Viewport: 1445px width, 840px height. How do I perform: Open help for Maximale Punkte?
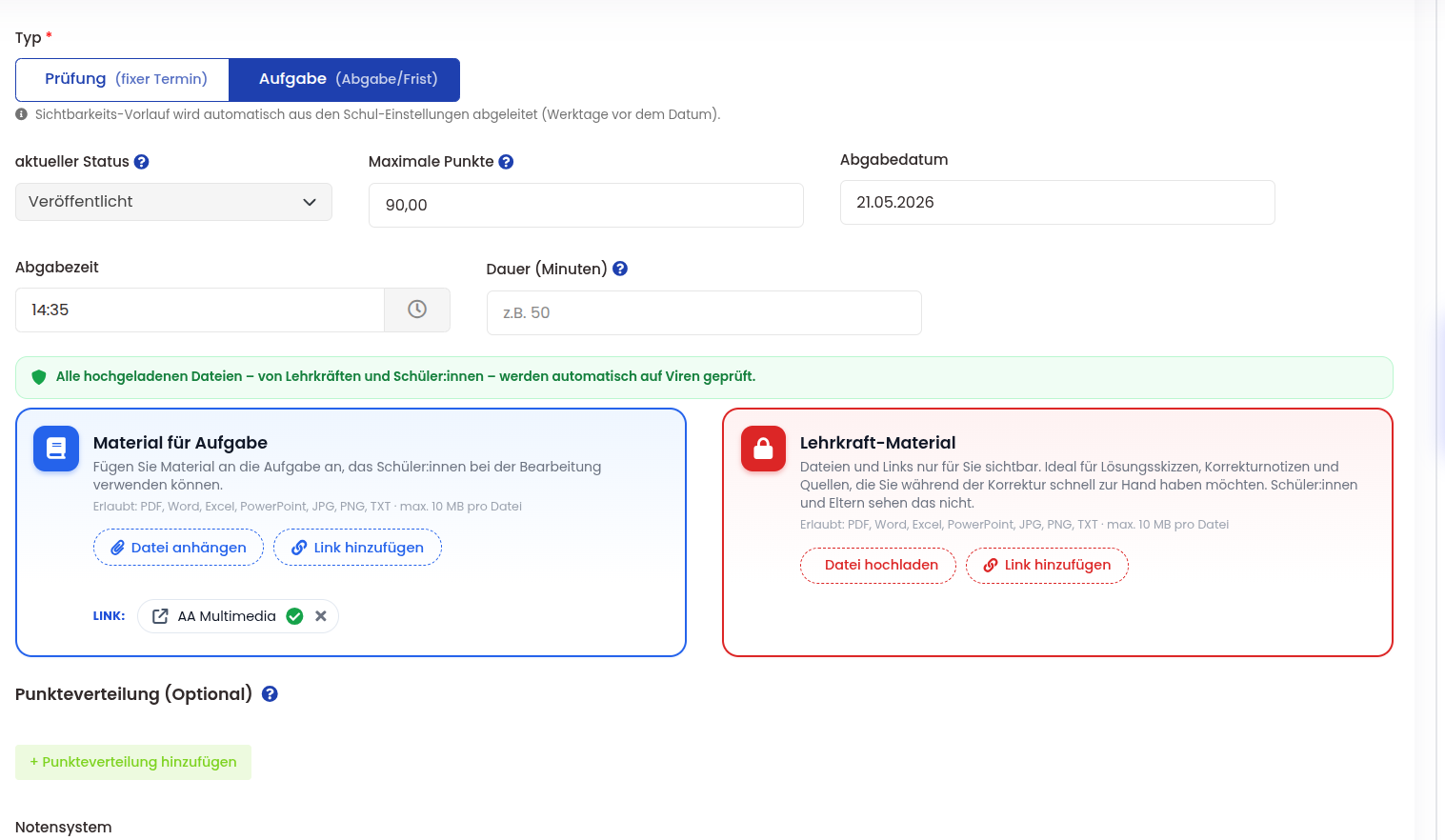[x=506, y=162]
